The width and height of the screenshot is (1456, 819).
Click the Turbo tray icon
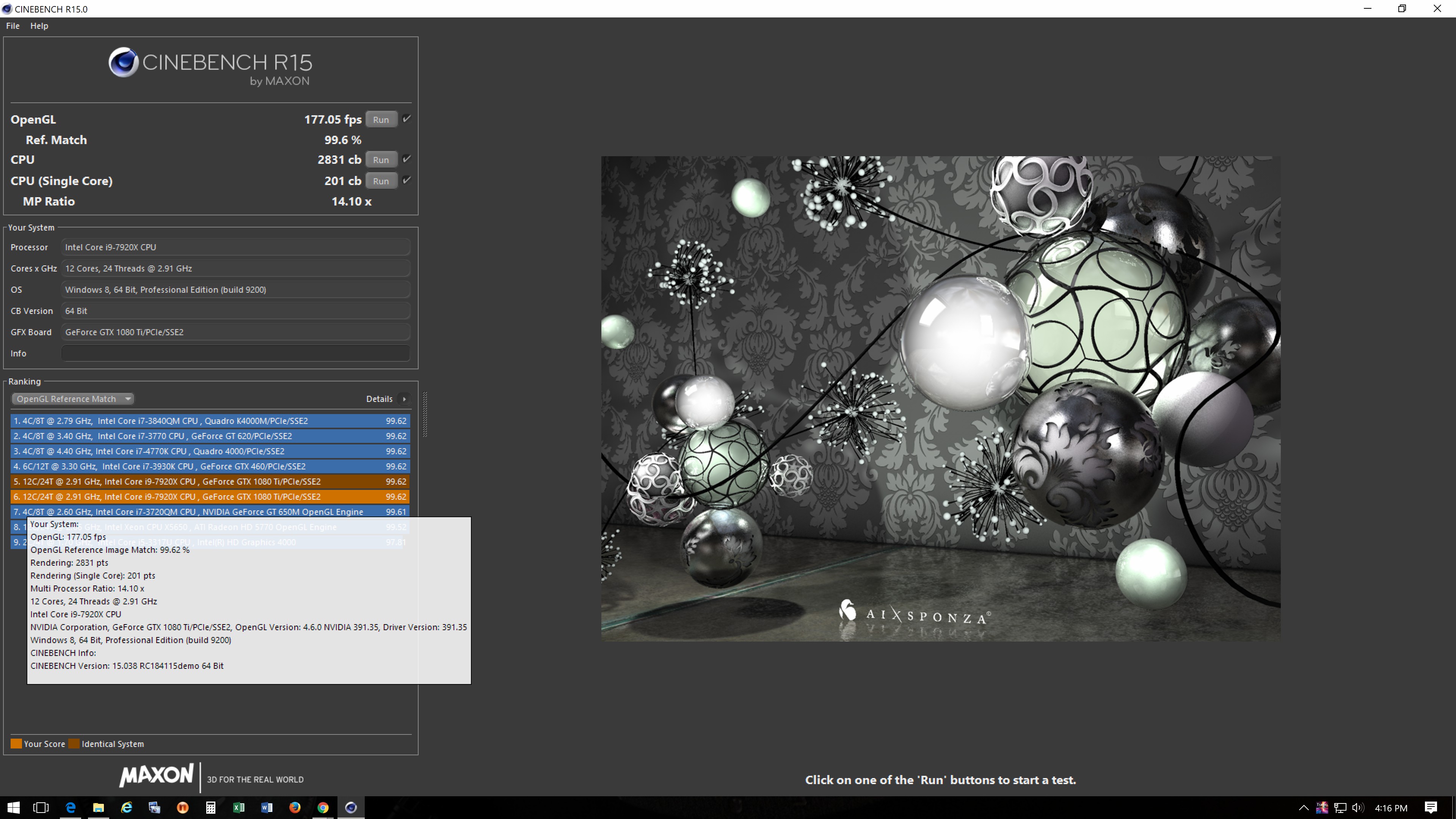(1322, 808)
